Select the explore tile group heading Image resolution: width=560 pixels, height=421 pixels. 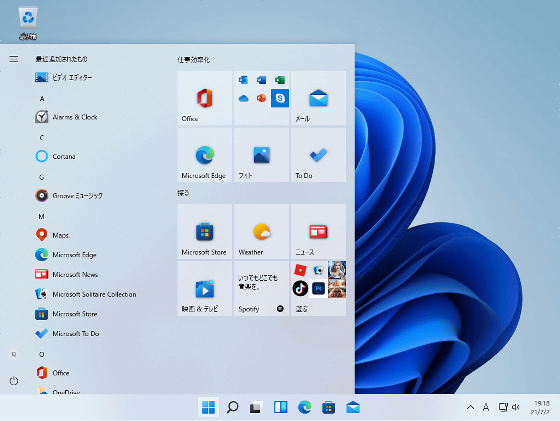[x=183, y=193]
